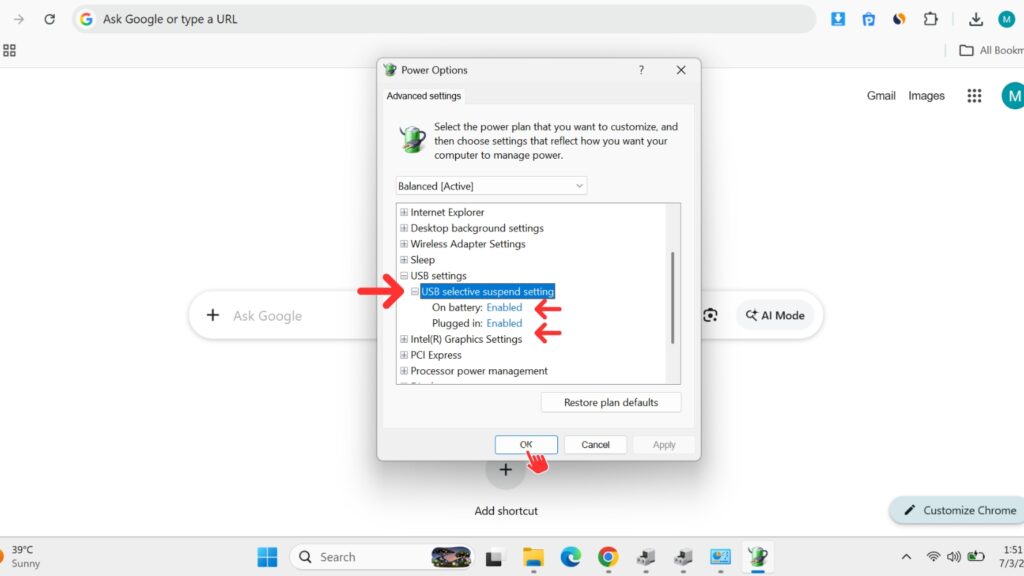The image size is (1024, 576).
Task: Open the power plan Balanced dropdown
Action: point(491,186)
